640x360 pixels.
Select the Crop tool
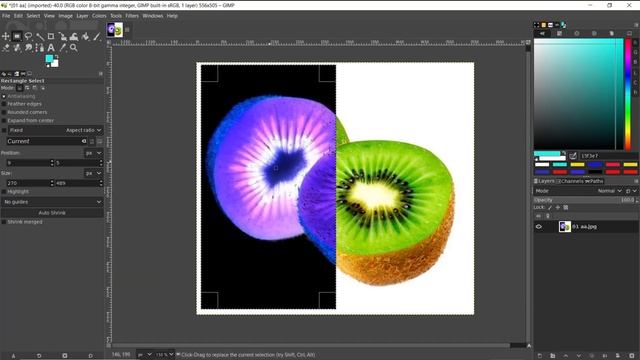pyautogui.click(x=51, y=36)
